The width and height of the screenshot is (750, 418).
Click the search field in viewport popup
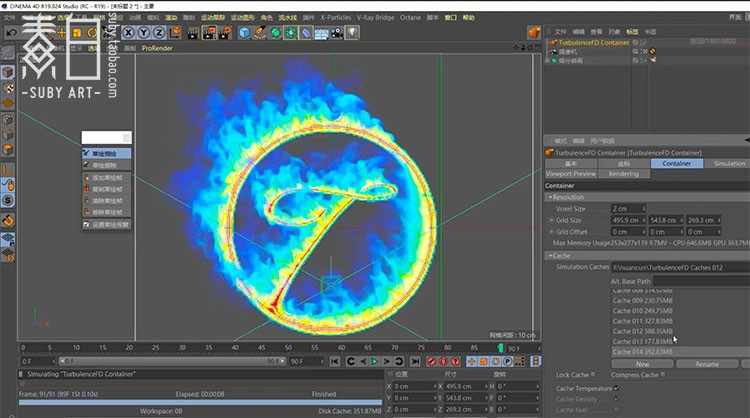[x=106, y=138]
